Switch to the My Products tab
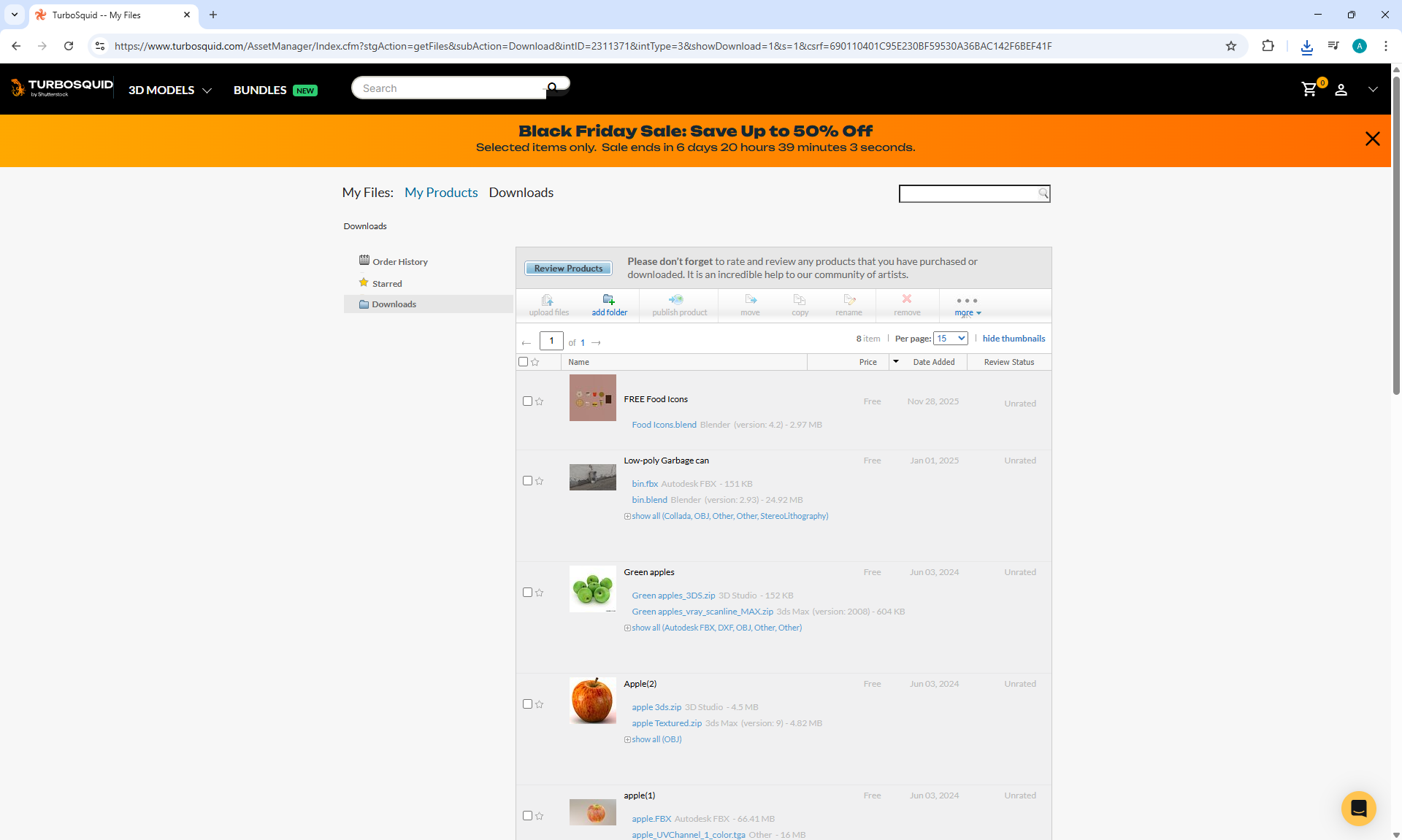1402x840 pixels. [441, 193]
